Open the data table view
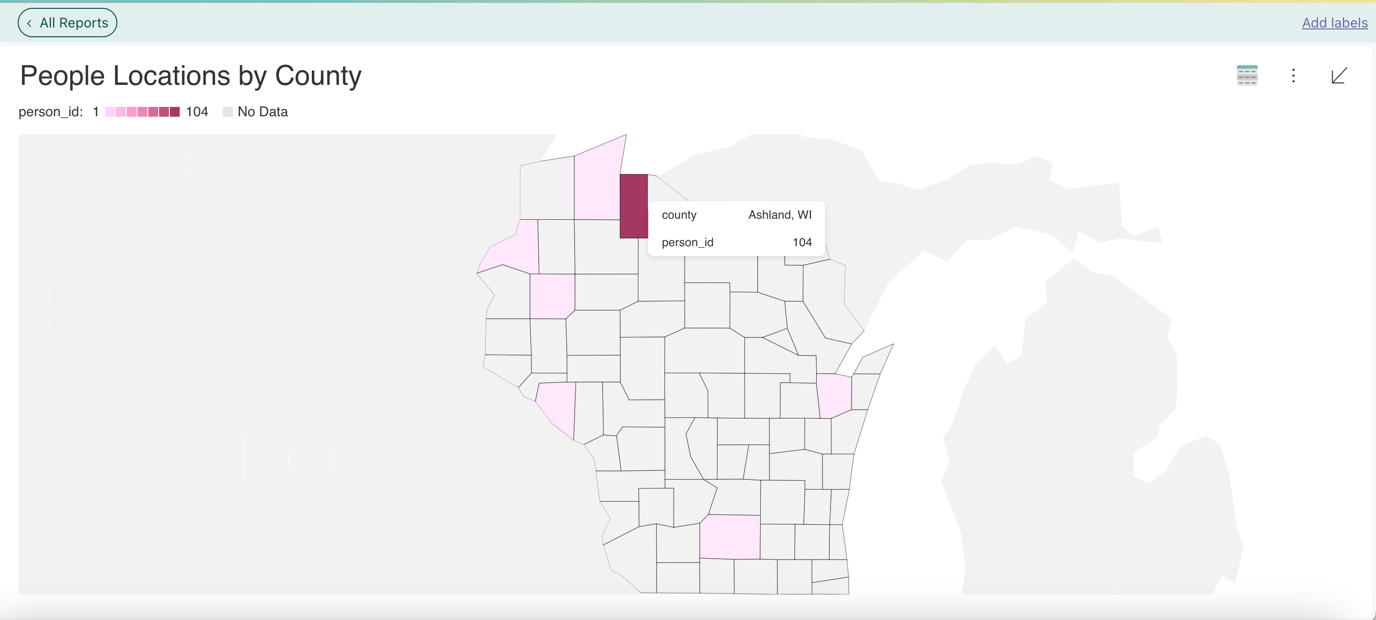Viewport: 1376px width, 620px height. coord(1247,75)
